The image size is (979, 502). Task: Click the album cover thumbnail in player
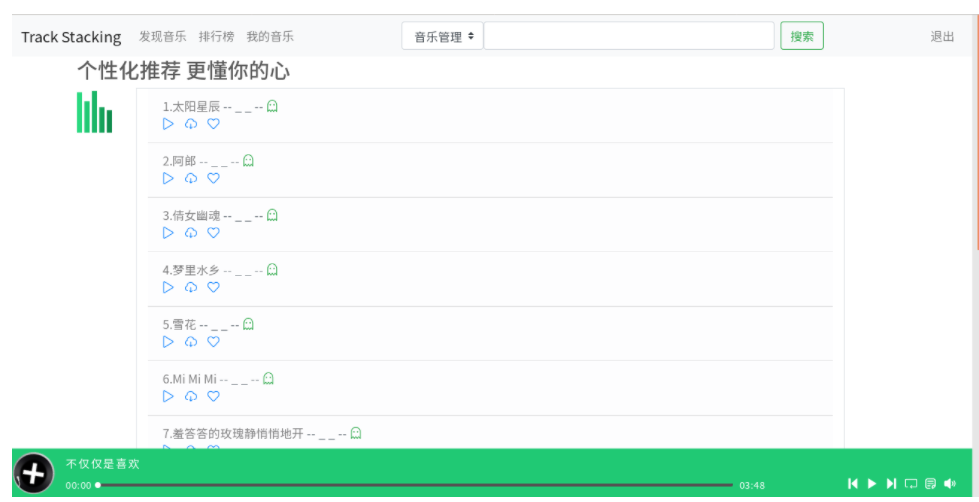click(x=34, y=473)
